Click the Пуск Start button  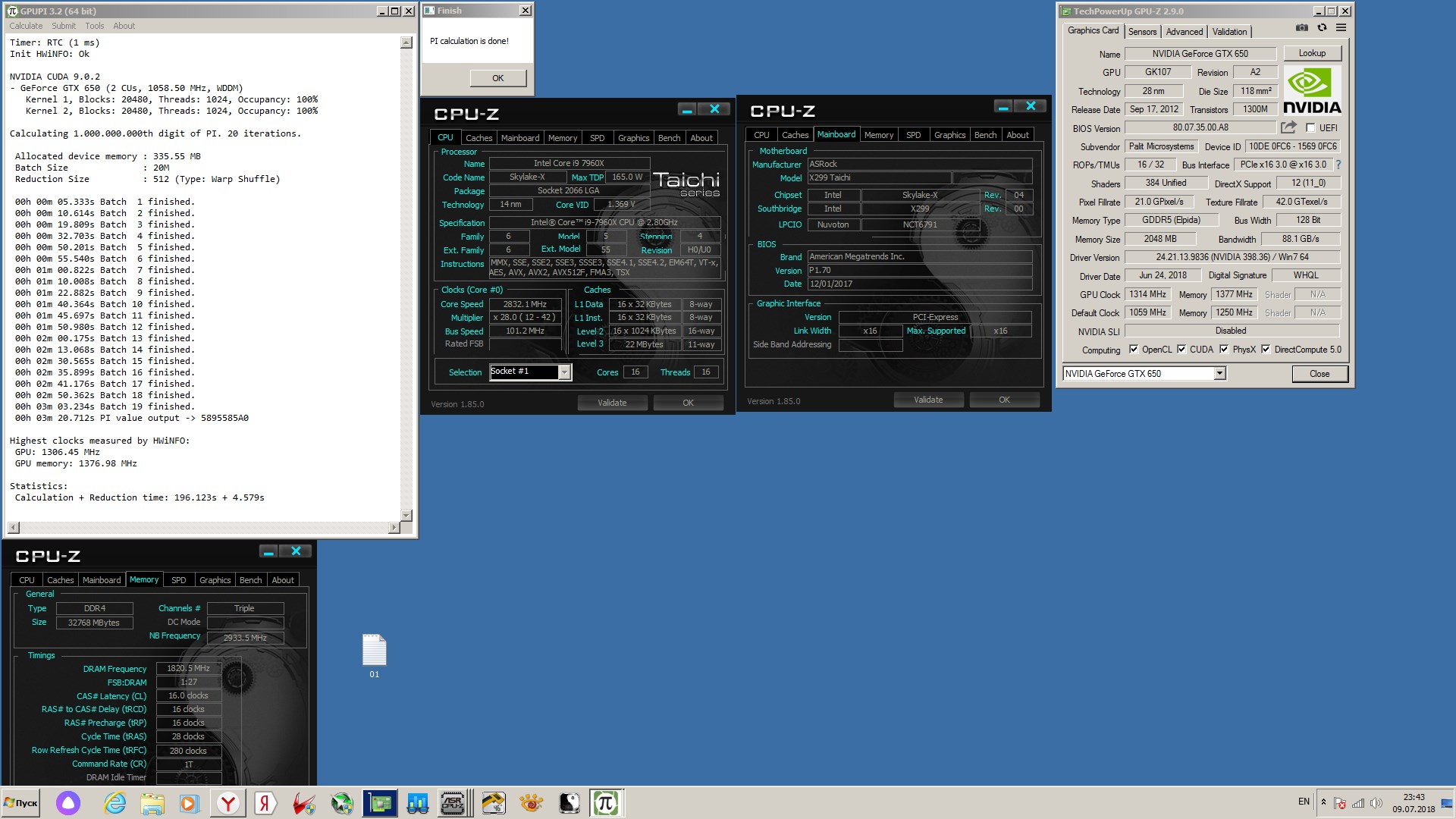pyautogui.click(x=21, y=803)
